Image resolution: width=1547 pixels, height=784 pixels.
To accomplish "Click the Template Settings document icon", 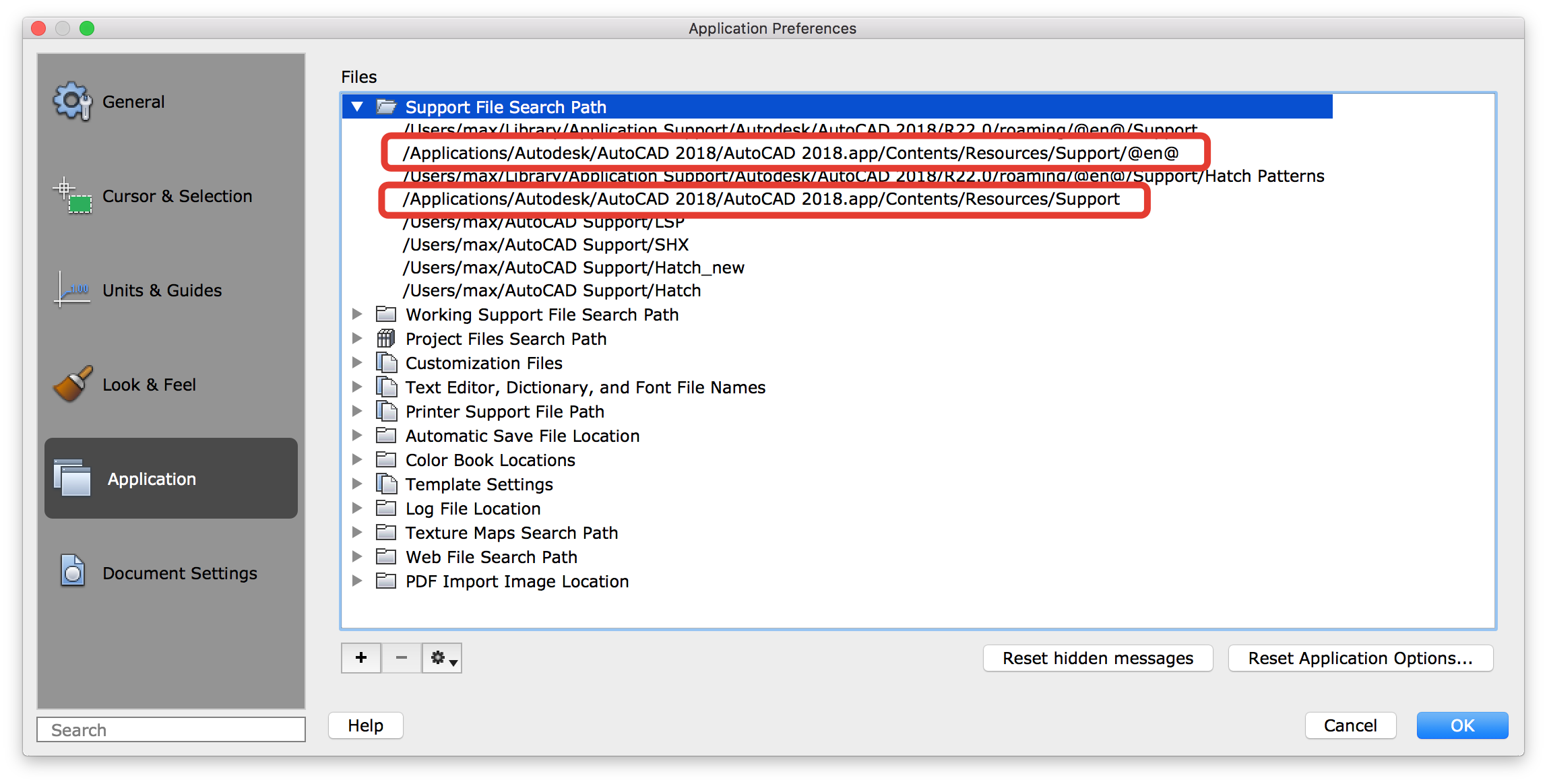I will pyautogui.click(x=387, y=484).
